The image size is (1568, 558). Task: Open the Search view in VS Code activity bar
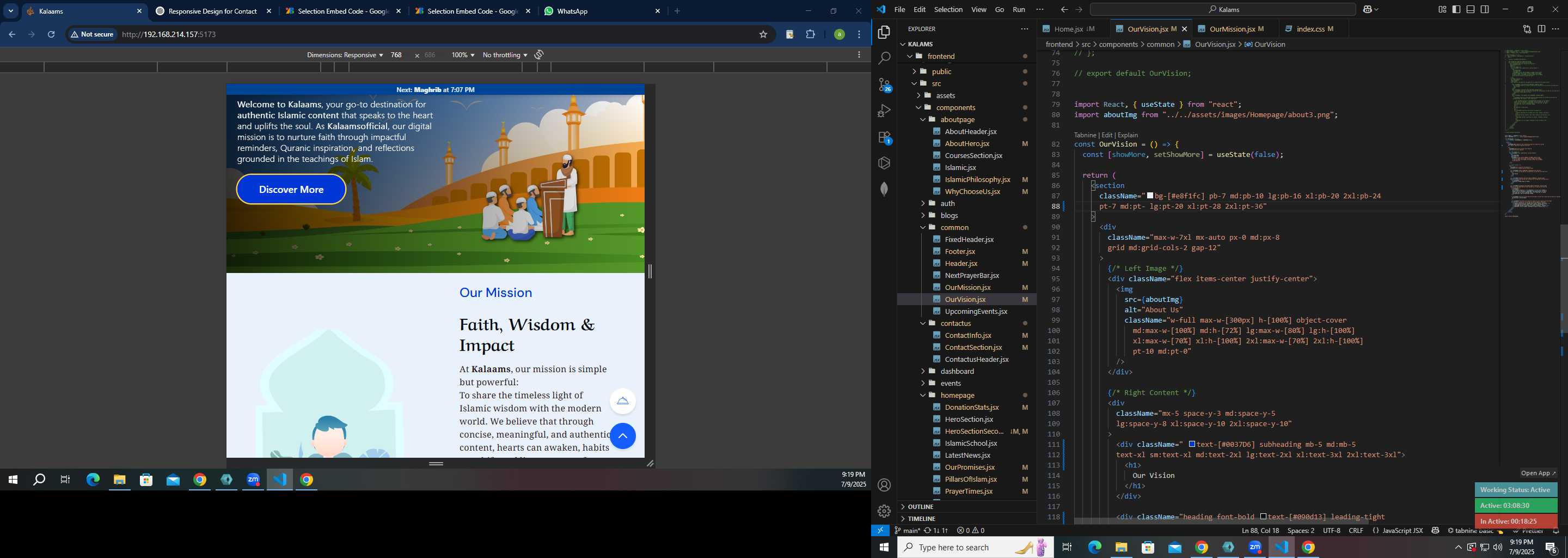tap(884, 58)
